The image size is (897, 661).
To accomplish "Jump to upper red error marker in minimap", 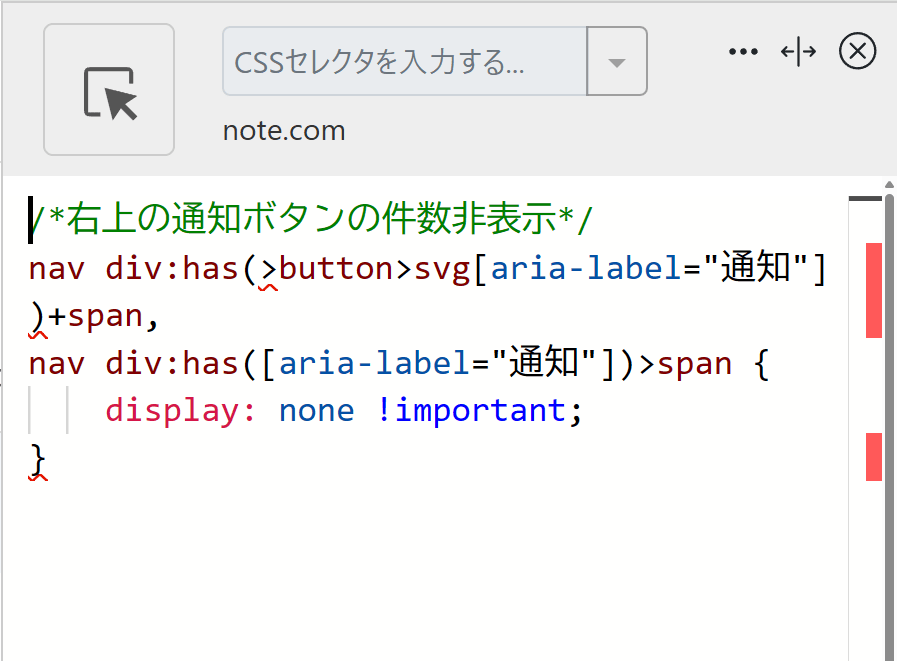I will click(x=873, y=290).
